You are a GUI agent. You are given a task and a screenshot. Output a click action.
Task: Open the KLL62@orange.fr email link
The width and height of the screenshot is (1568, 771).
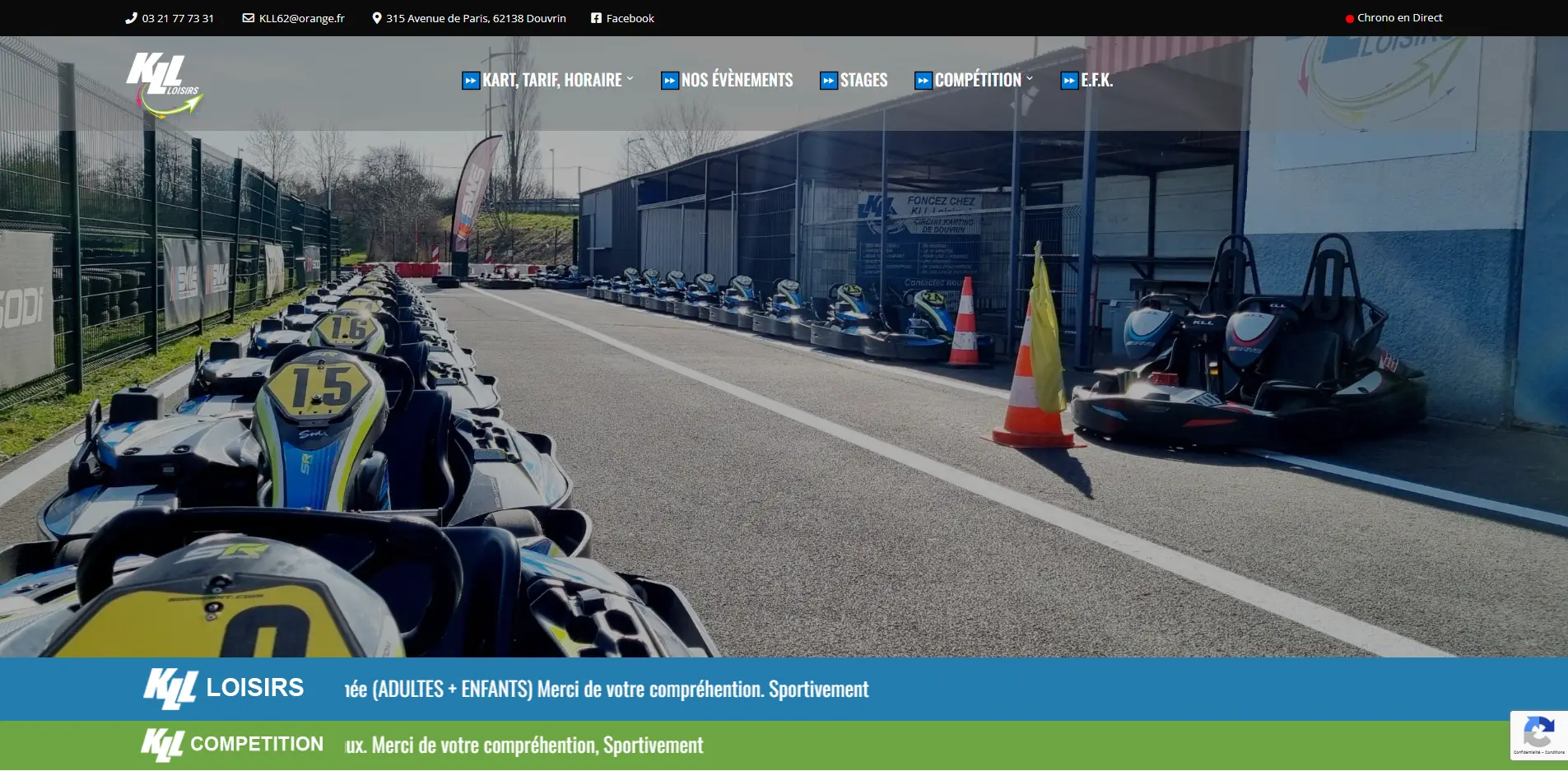pos(301,18)
